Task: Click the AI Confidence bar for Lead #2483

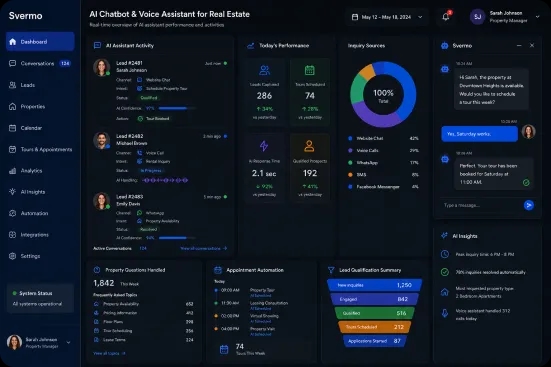Action: [x=177, y=238]
